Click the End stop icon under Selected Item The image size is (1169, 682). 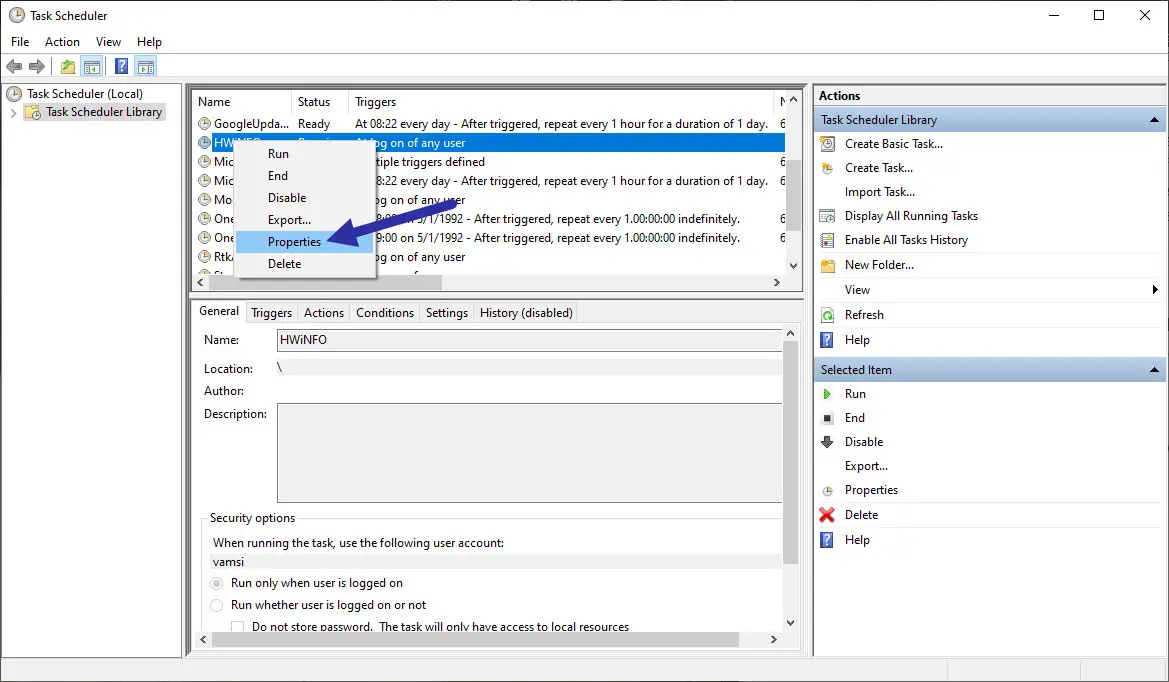(x=827, y=418)
